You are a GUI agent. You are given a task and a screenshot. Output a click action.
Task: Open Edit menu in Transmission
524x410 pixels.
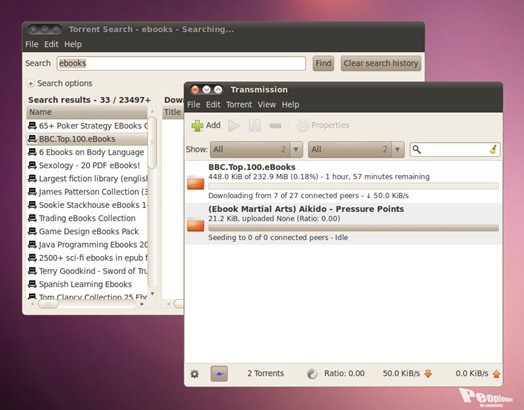pyautogui.click(x=213, y=105)
